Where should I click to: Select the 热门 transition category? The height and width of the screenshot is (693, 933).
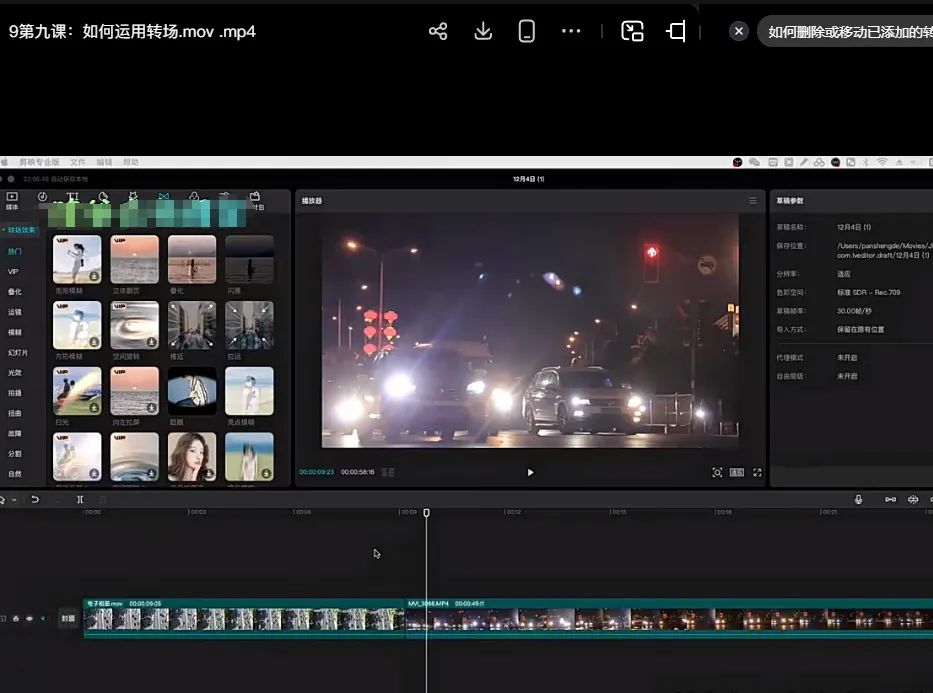click(x=15, y=251)
